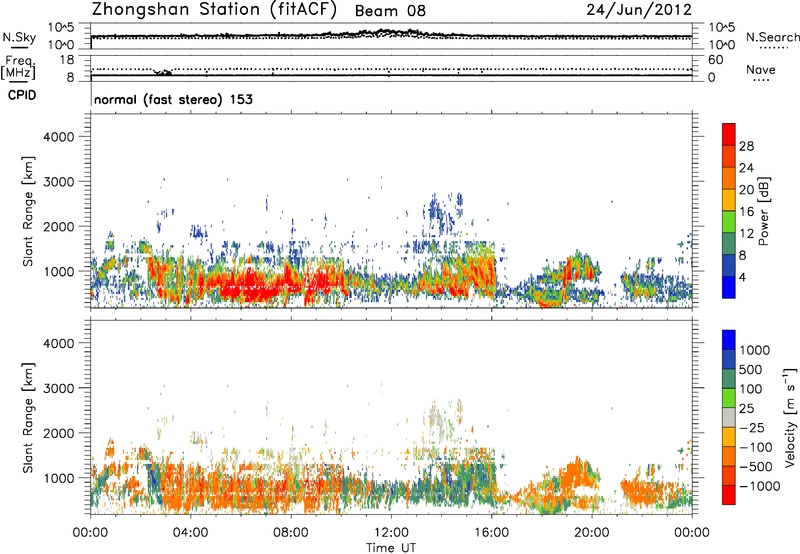The width and height of the screenshot is (800, 554).
Task: Click the '1000' tick on Velocity scale
Action: (754, 350)
